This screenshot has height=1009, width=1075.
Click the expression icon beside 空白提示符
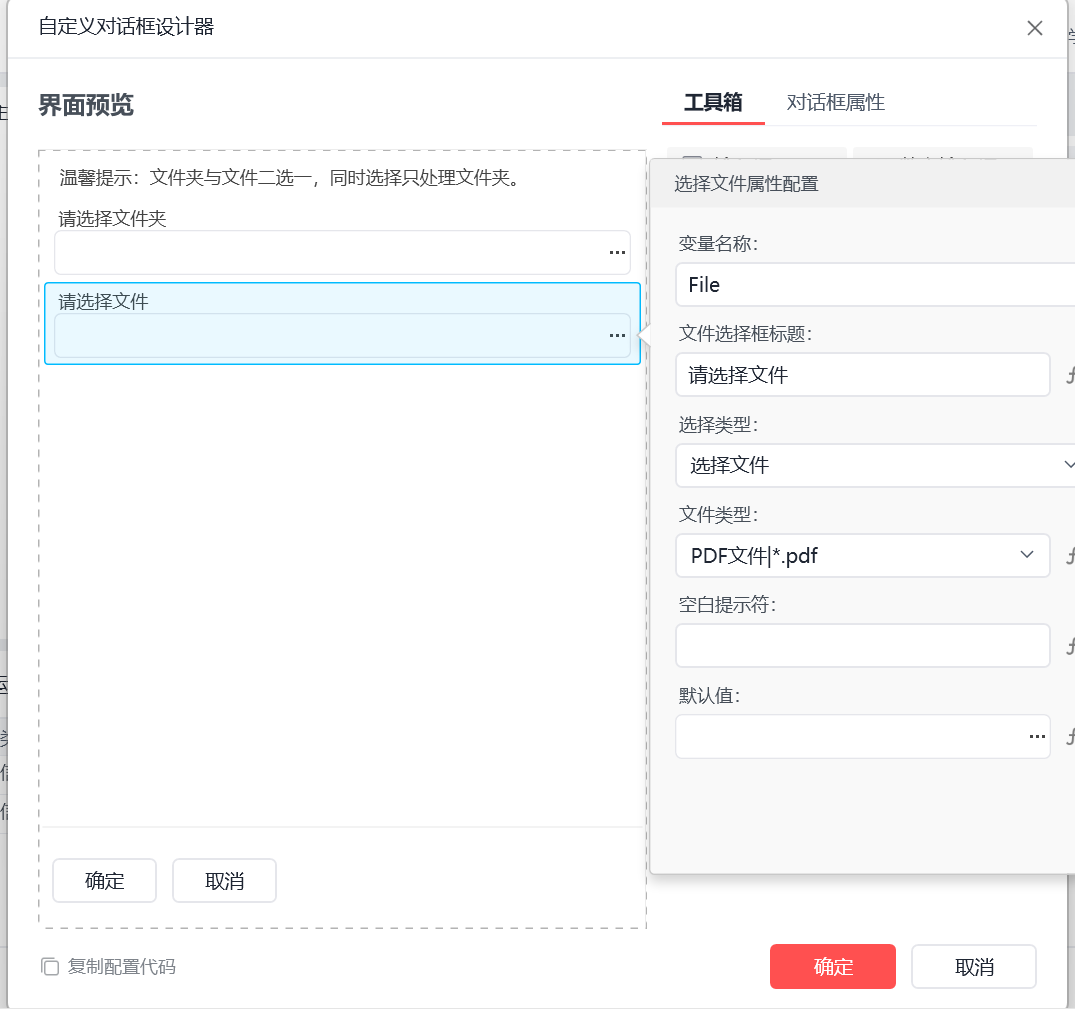click(x=1069, y=646)
